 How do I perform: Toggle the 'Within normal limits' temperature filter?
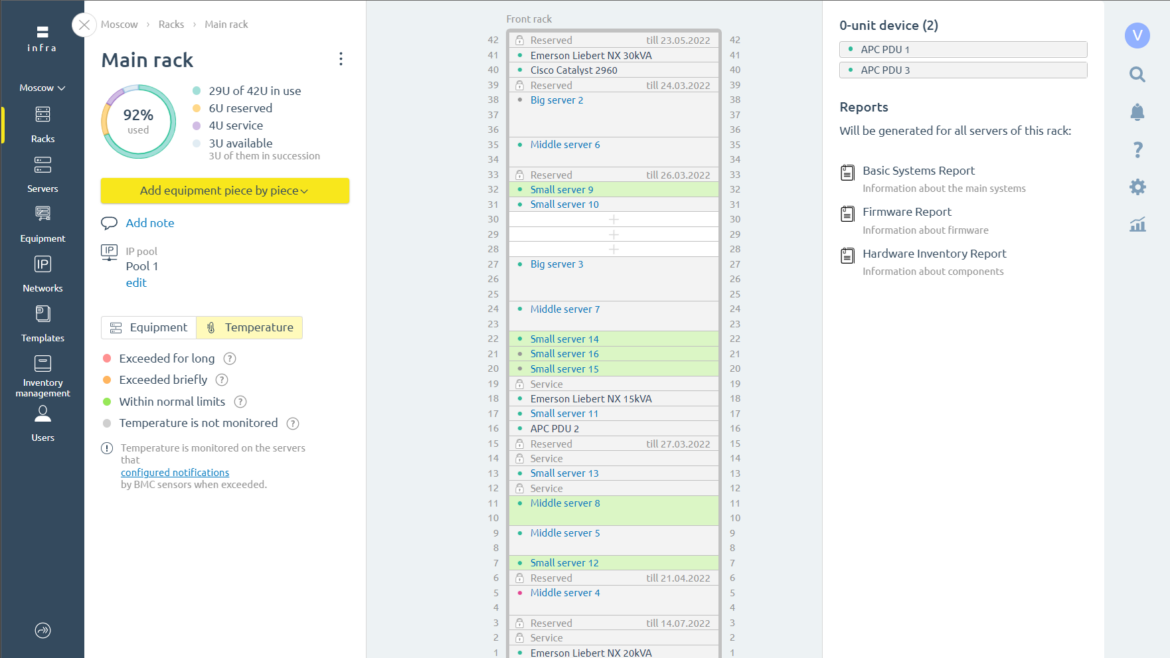point(170,401)
